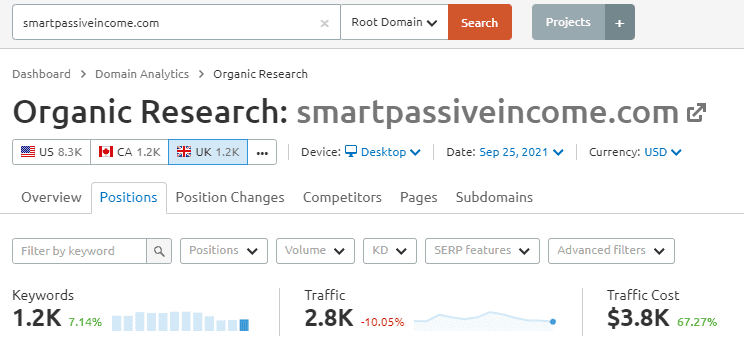The height and width of the screenshot is (363, 744).
Task: Clear the domain search field with X
Action: [325, 23]
